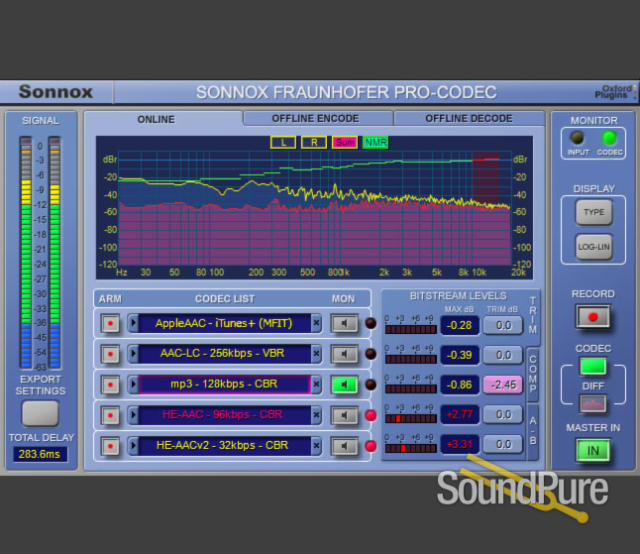
Task: Click the clip indicator for AAC-LC row
Action: coord(371,354)
